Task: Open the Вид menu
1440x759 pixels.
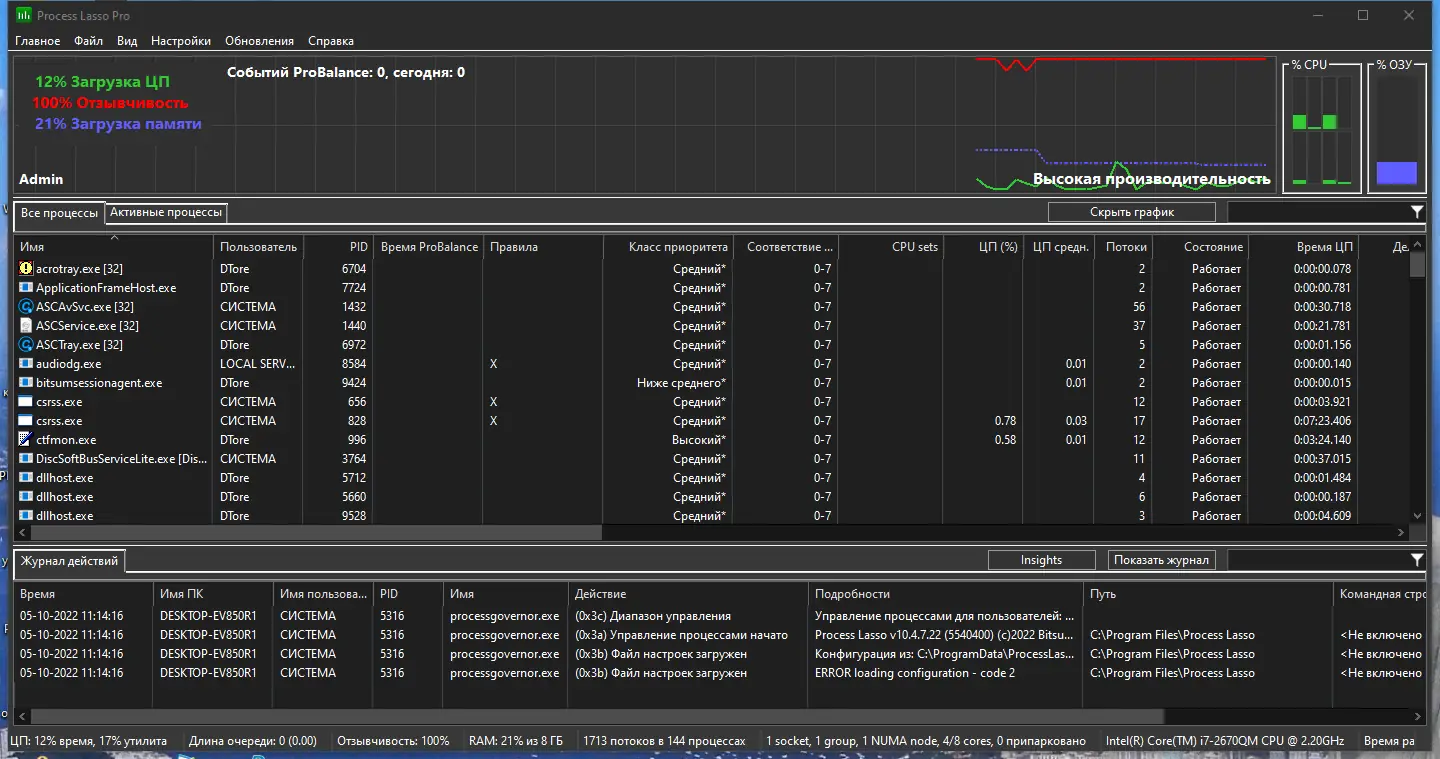Action: pyautogui.click(x=127, y=41)
